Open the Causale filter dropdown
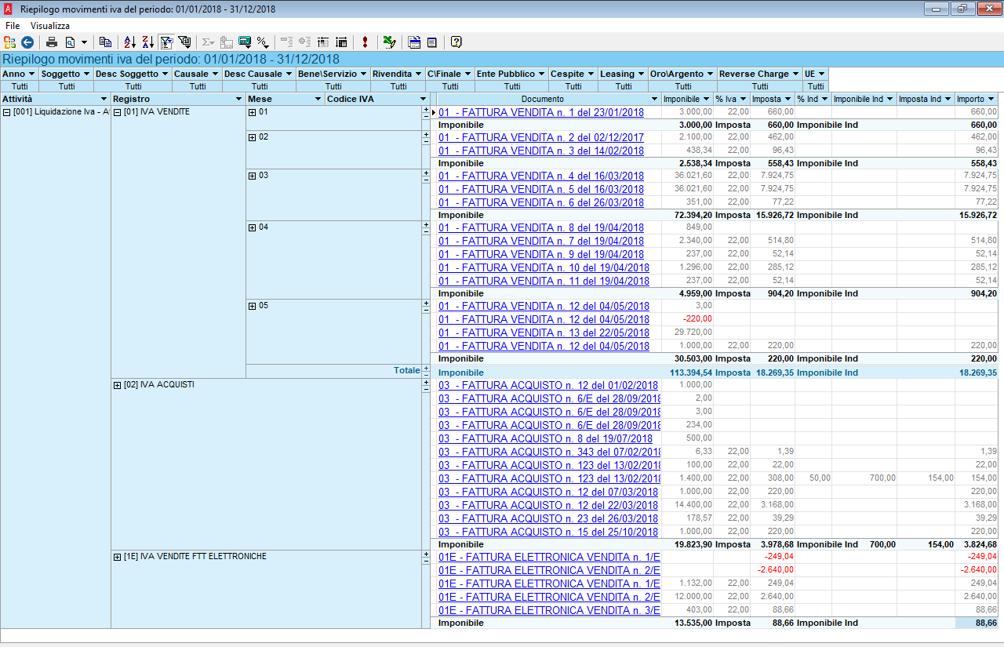The width and height of the screenshot is (1004, 647). [215, 74]
